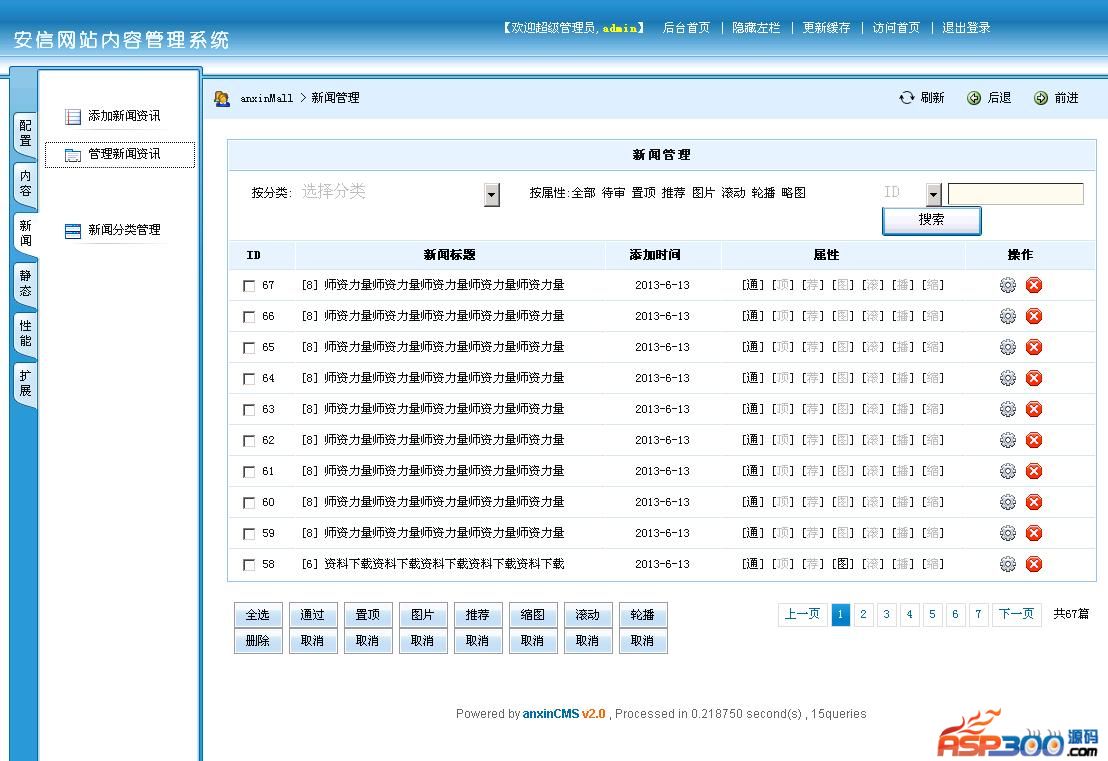The image size is (1108, 761).
Task: Click the refresh icon labeled 刷新
Action: click(x=907, y=98)
